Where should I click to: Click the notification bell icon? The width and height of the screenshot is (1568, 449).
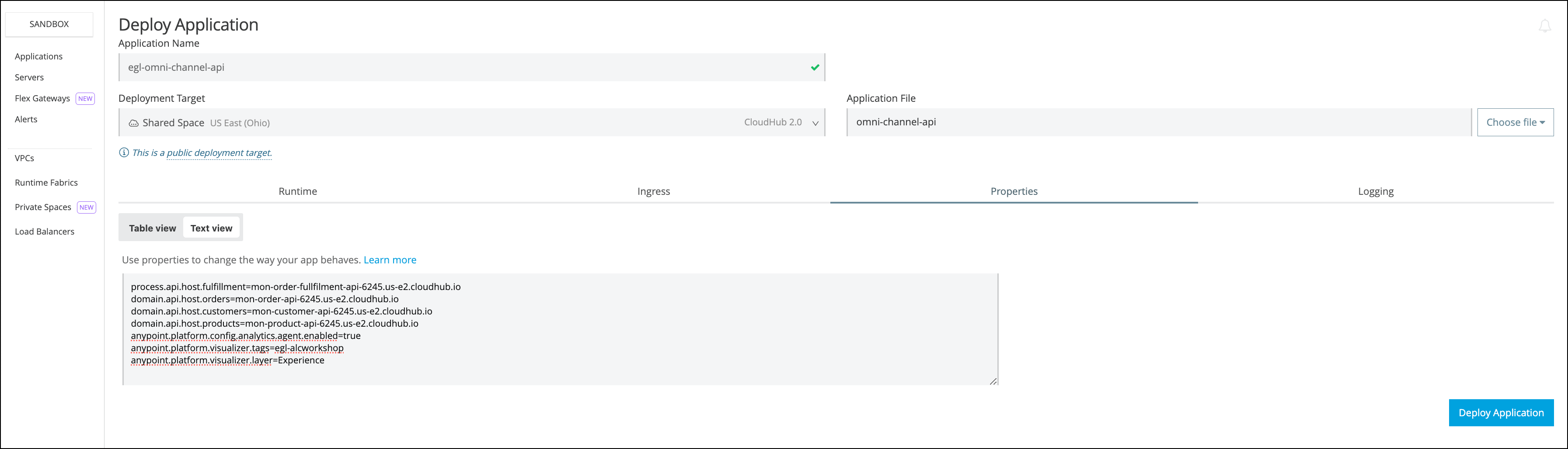pos(1544,26)
